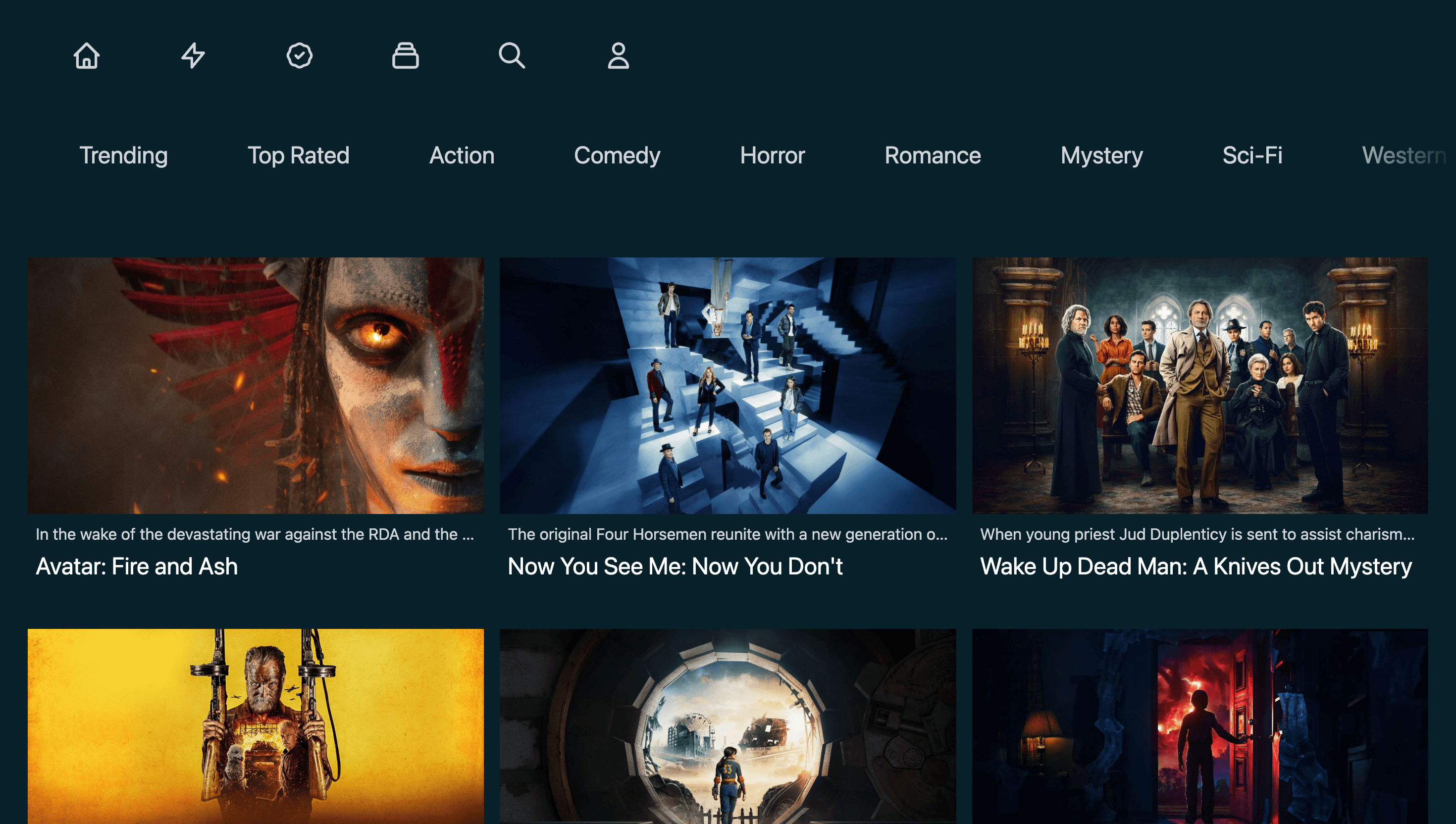Open the user profile icon

[x=618, y=56]
